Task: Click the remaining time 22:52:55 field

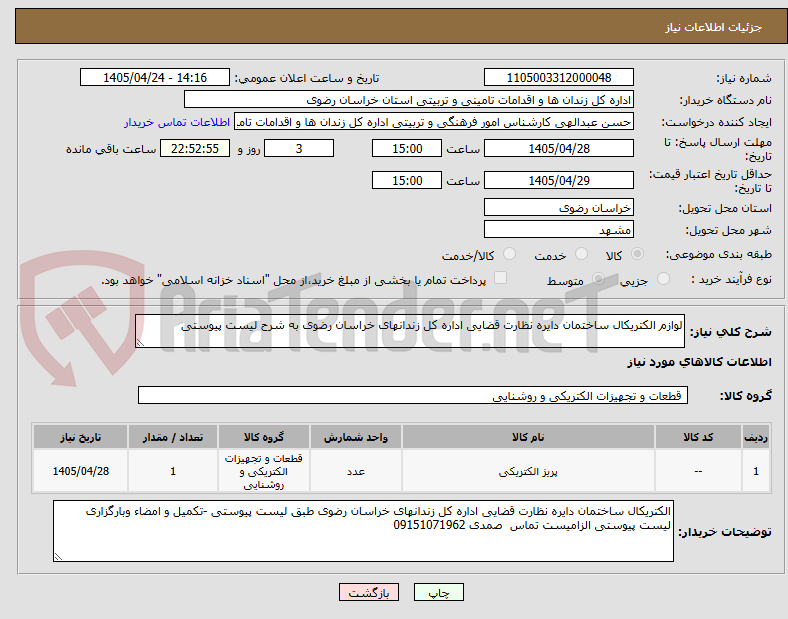Action: click(195, 149)
